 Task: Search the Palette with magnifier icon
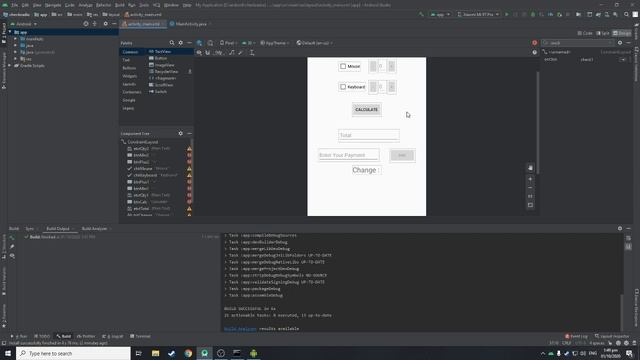[x=172, y=43]
